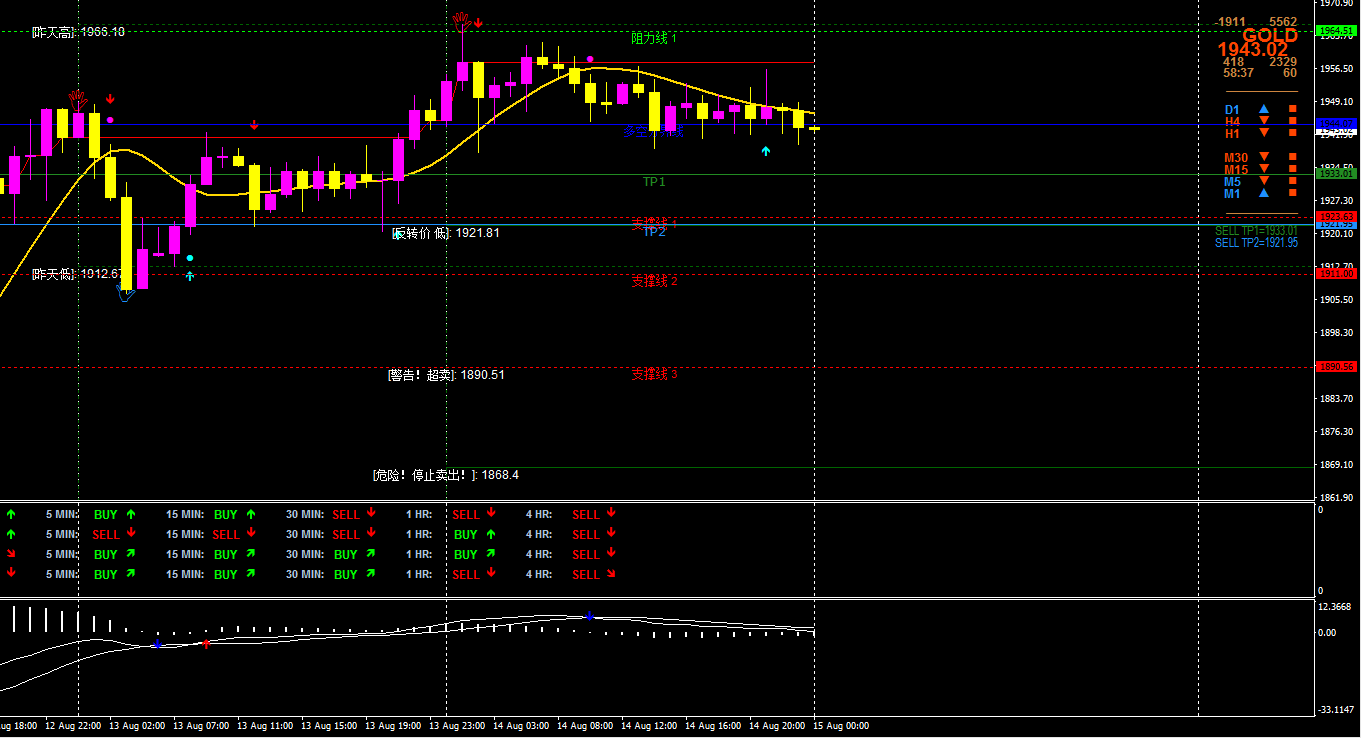The image size is (1361, 739).
Task: Click the red diagonal arrow at the left of the signal panel
Action: point(11,554)
